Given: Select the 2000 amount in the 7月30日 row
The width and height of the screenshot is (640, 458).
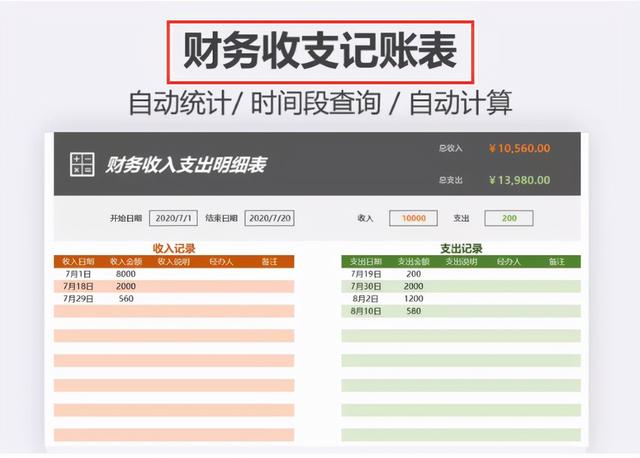Looking at the screenshot, I should click(413, 286).
